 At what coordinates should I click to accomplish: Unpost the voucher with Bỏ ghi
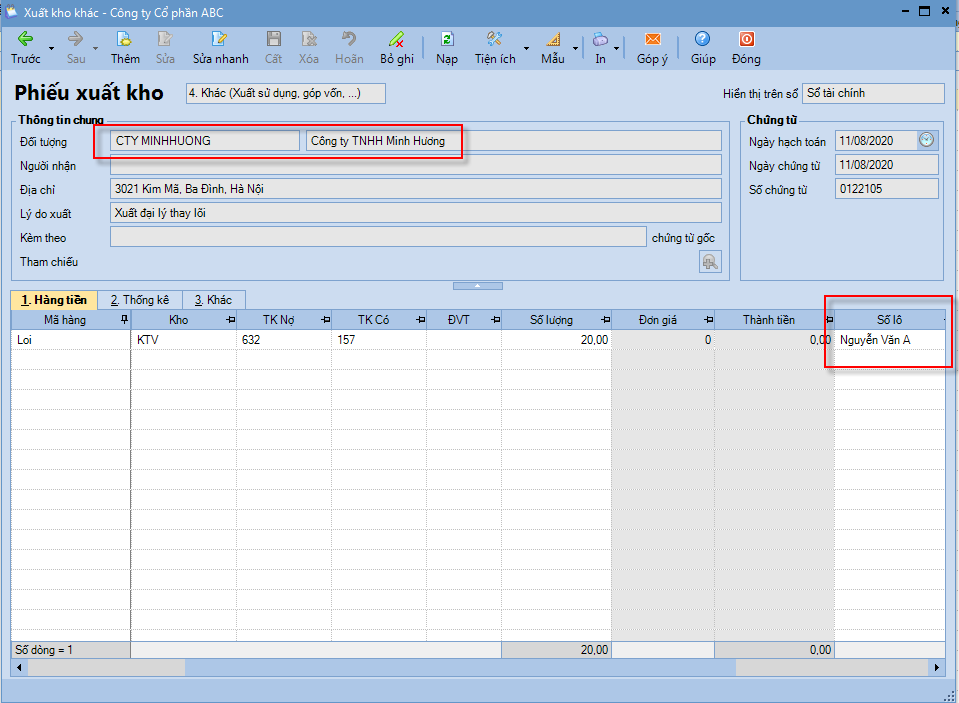pyautogui.click(x=396, y=39)
